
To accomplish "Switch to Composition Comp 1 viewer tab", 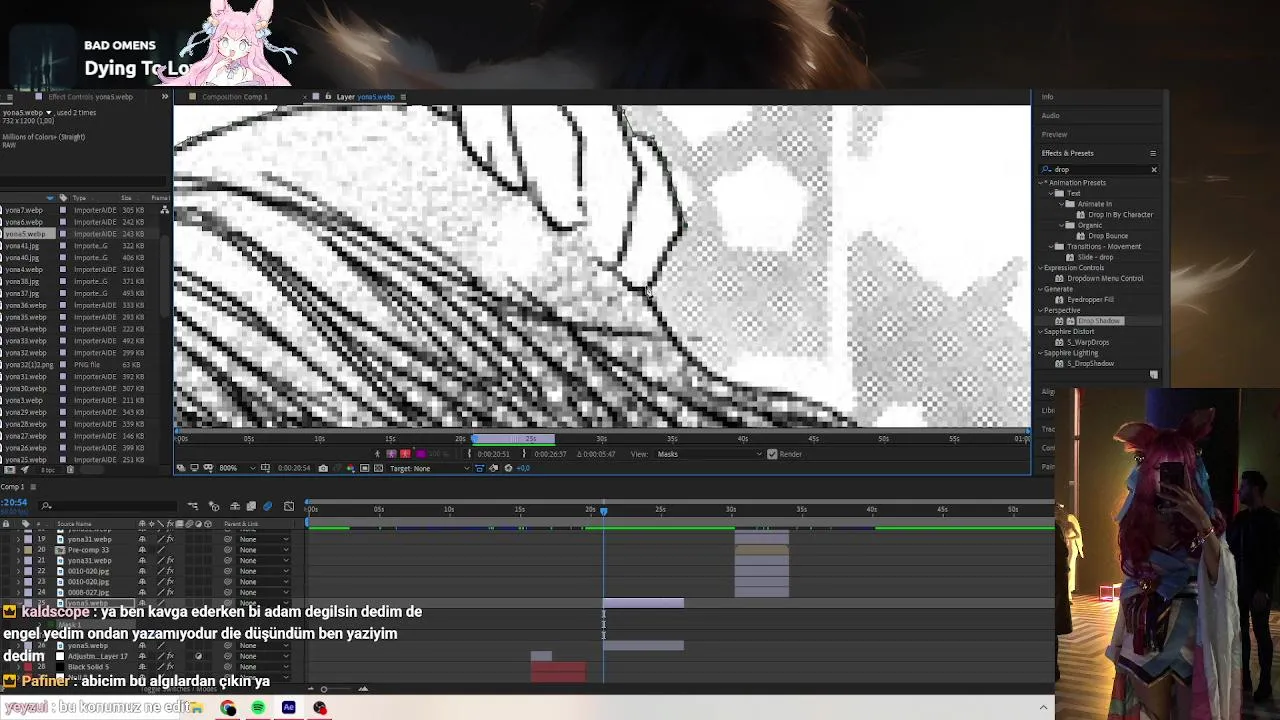I will [x=234, y=97].
